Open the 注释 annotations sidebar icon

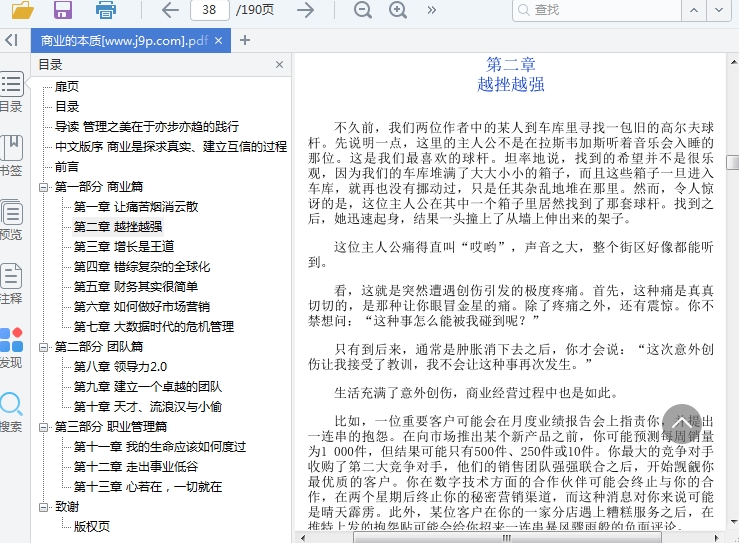tap(11, 284)
